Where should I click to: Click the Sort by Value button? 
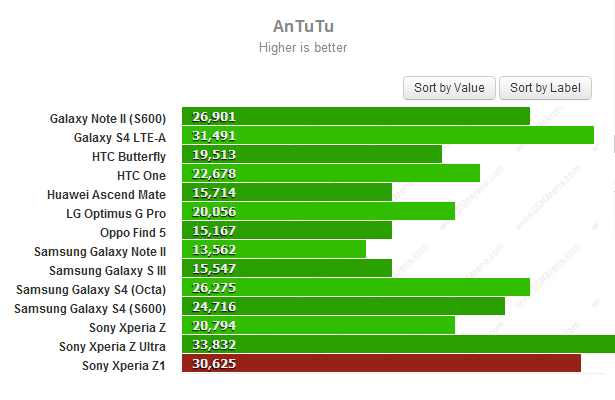tap(449, 88)
